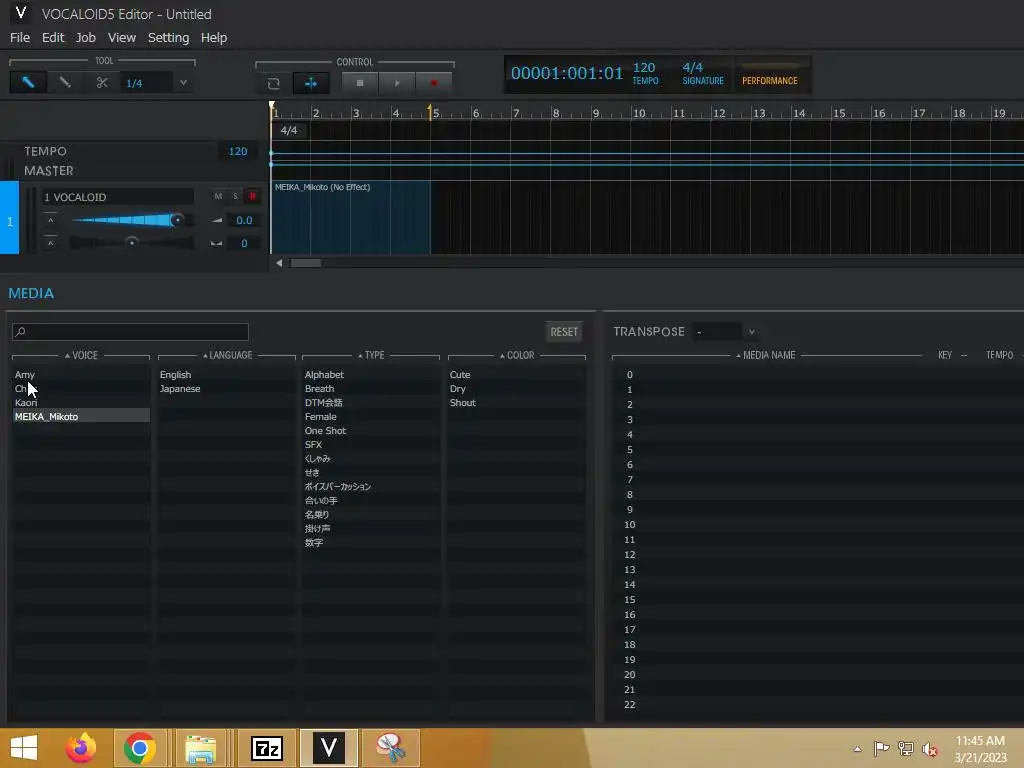The height and width of the screenshot is (768, 1024).
Task: Open the View menu
Action: pyautogui.click(x=121, y=38)
